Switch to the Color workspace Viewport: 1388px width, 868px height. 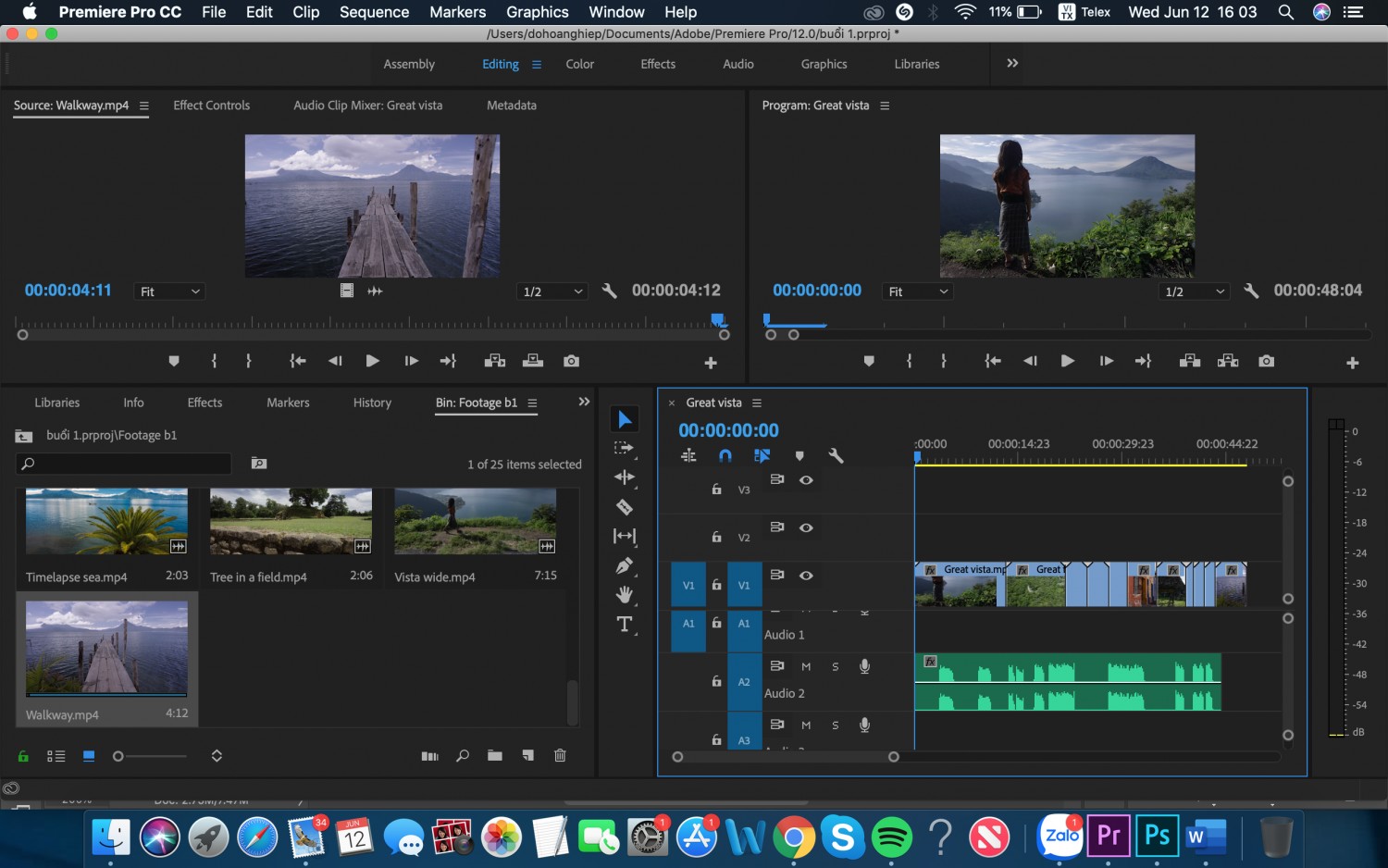[580, 64]
